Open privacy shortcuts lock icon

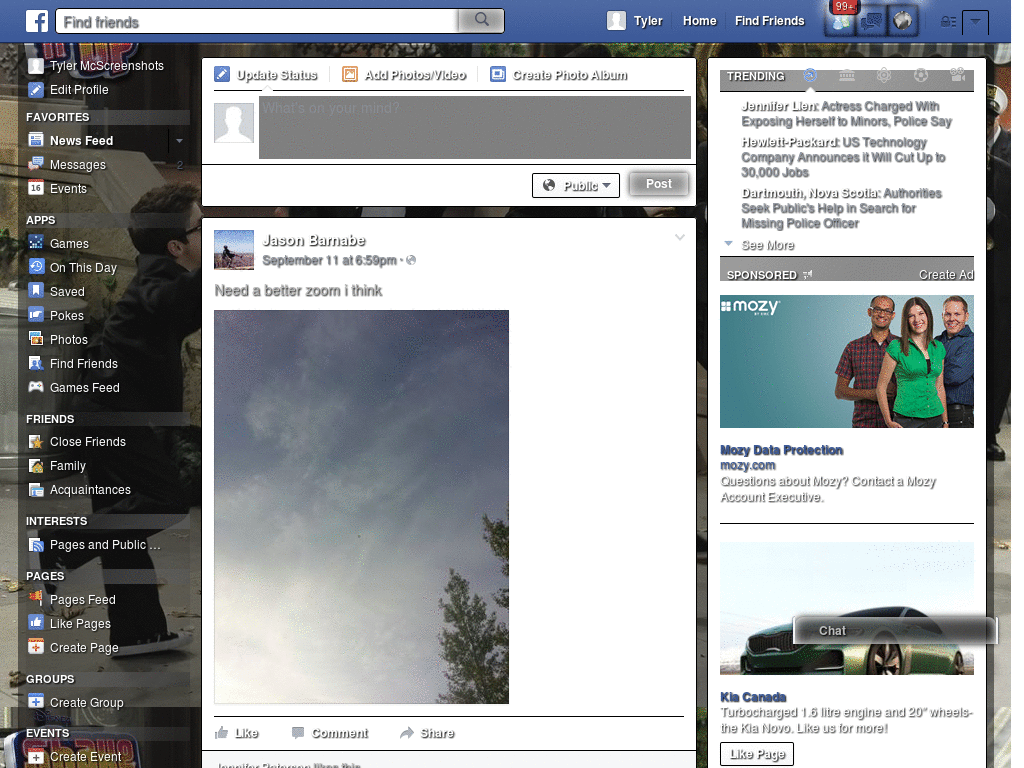click(948, 22)
